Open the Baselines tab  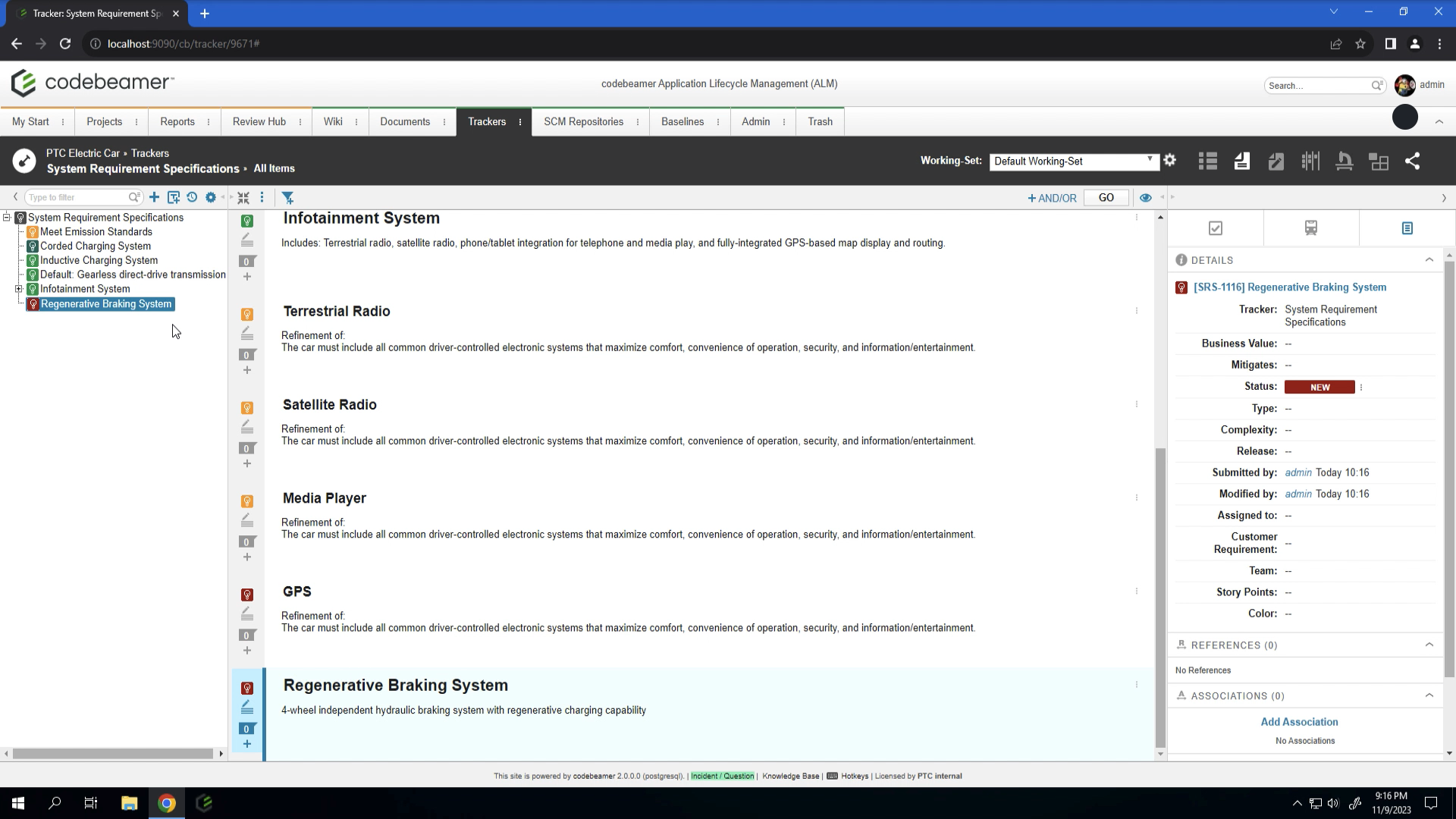coord(682,122)
